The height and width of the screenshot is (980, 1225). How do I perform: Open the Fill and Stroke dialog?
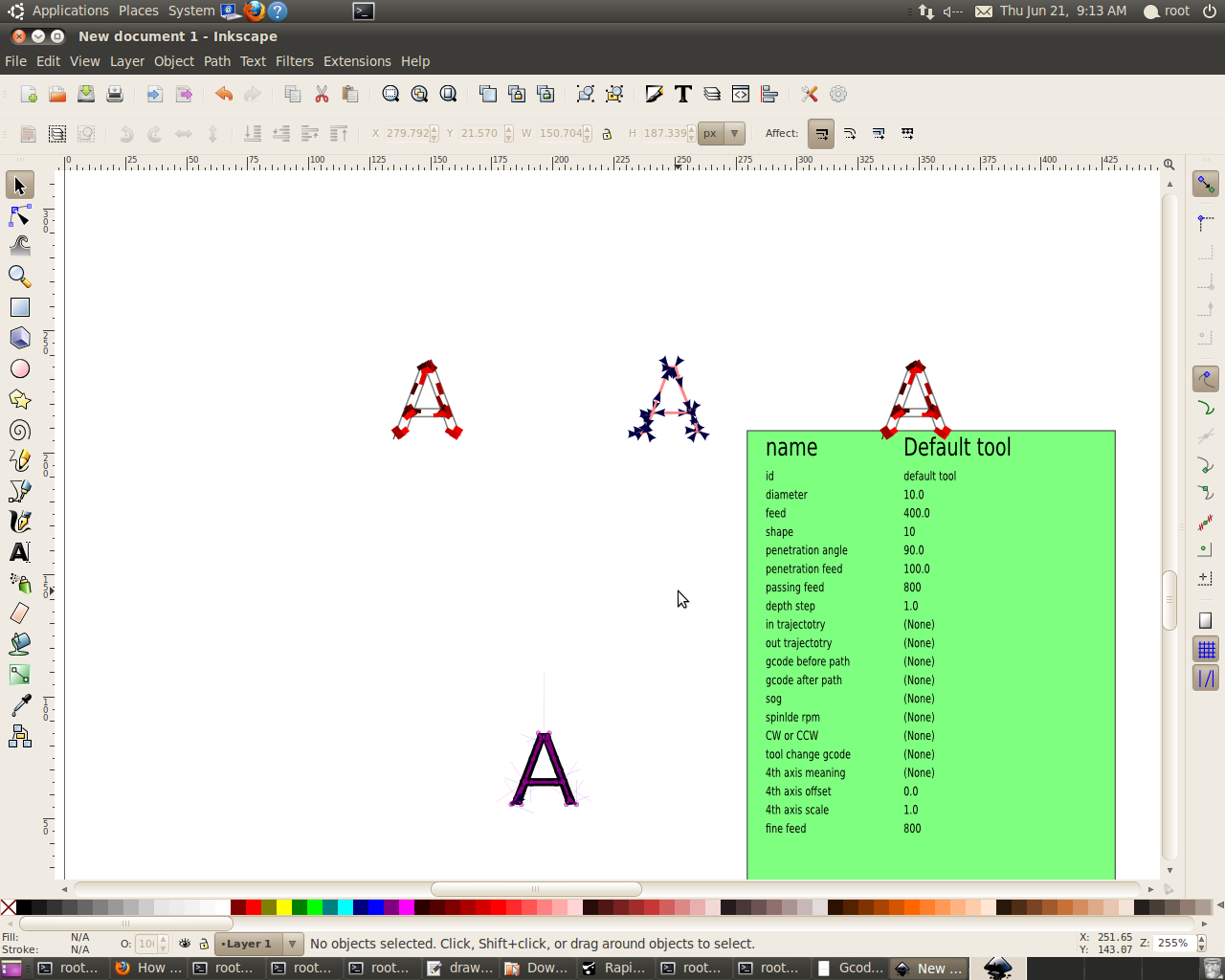coord(655,94)
